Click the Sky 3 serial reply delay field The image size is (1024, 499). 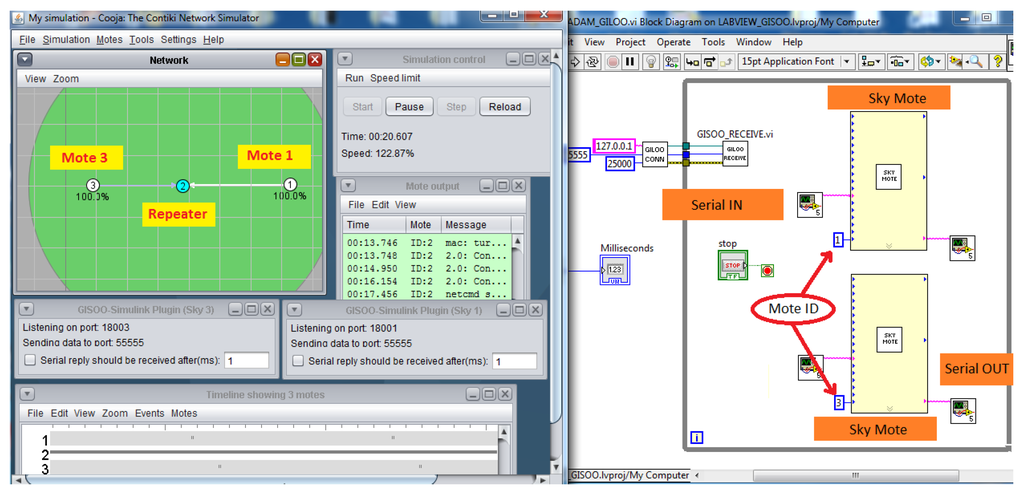tap(246, 360)
